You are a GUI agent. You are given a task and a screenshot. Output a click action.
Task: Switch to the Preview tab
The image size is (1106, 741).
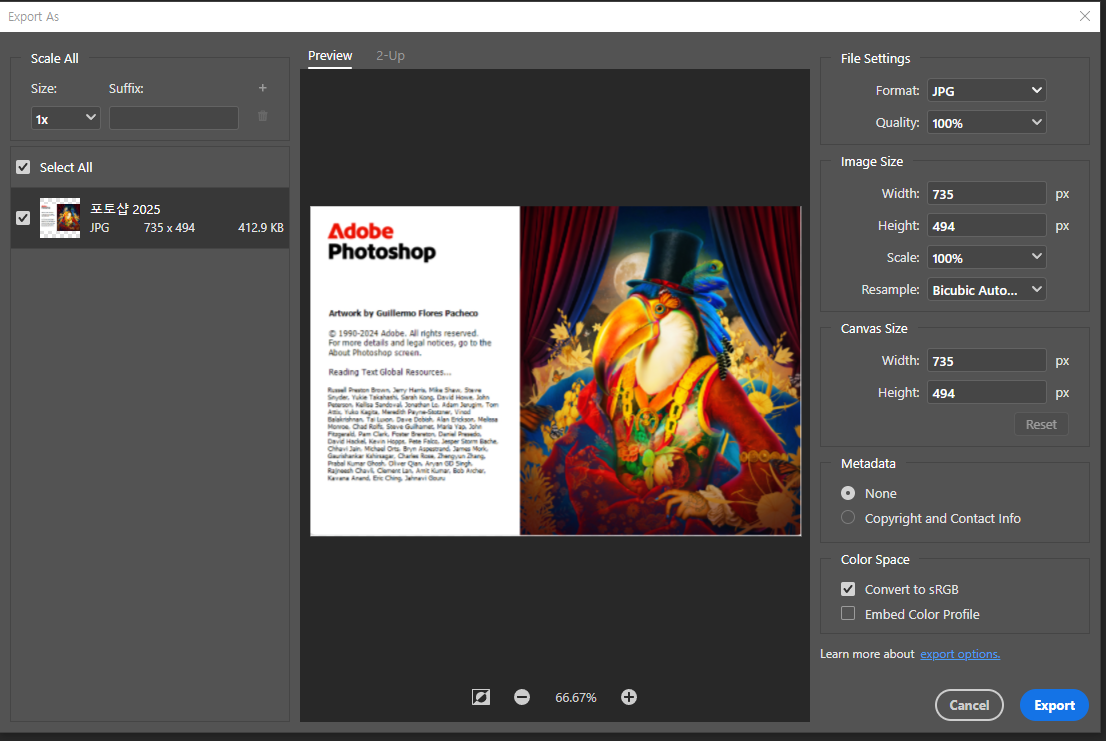pyautogui.click(x=330, y=56)
